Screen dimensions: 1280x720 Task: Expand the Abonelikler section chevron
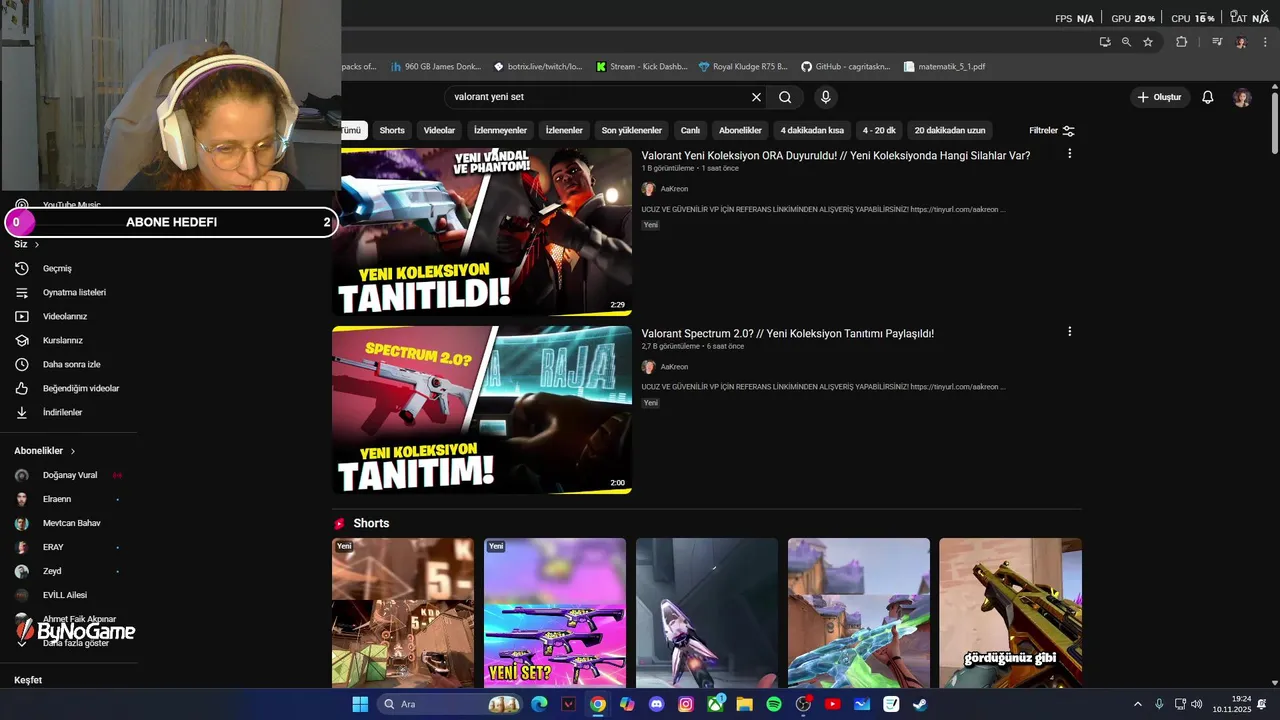pyautogui.click(x=73, y=451)
